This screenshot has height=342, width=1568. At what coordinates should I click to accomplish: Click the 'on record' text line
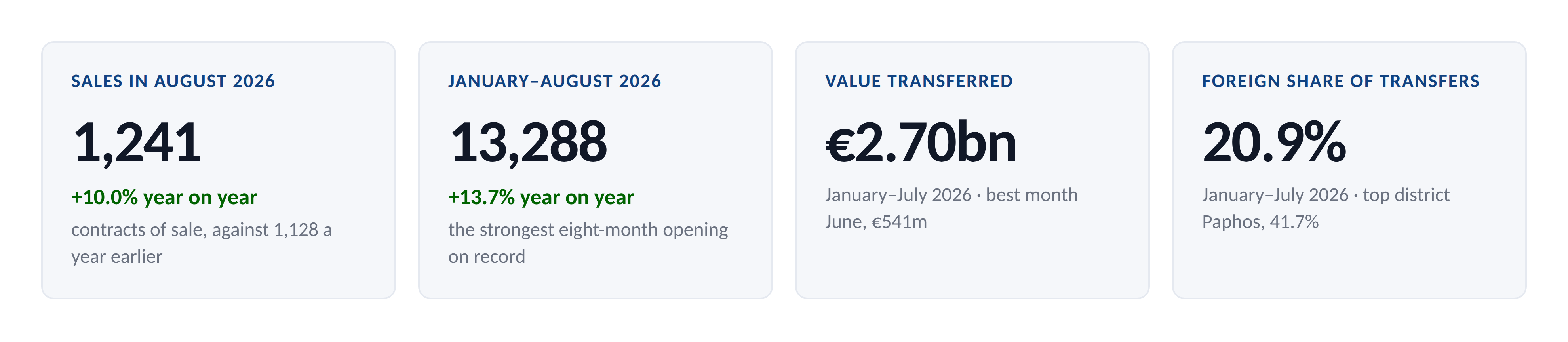pos(486,256)
